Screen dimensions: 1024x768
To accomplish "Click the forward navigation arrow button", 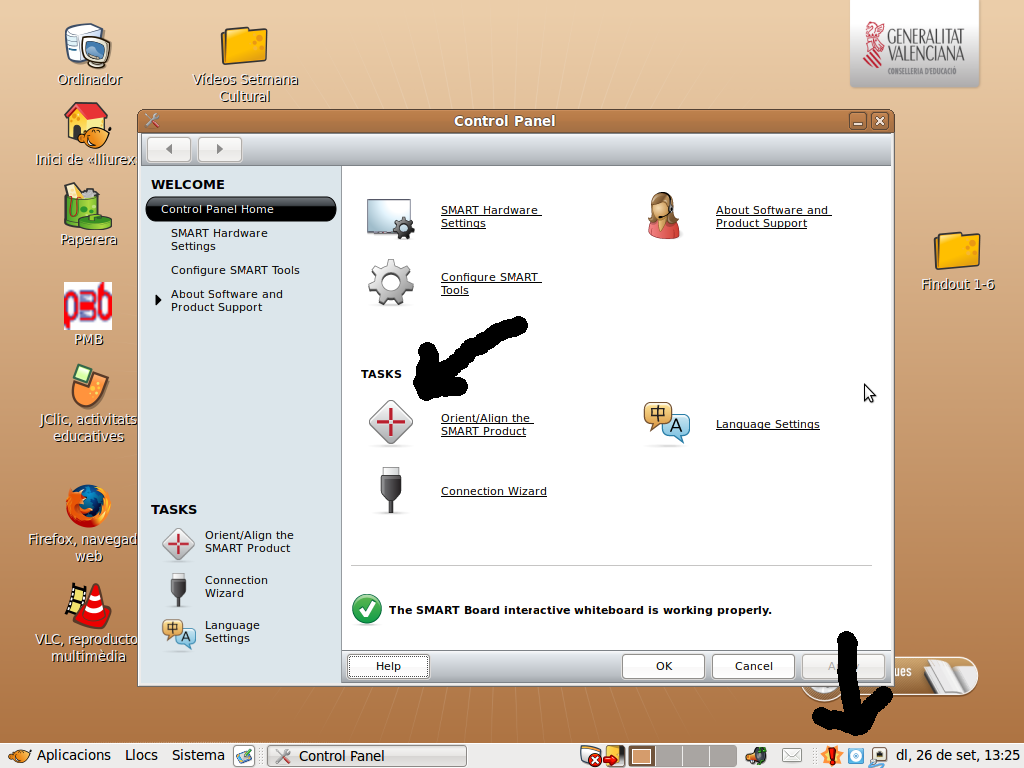I will (x=220, y=149).
